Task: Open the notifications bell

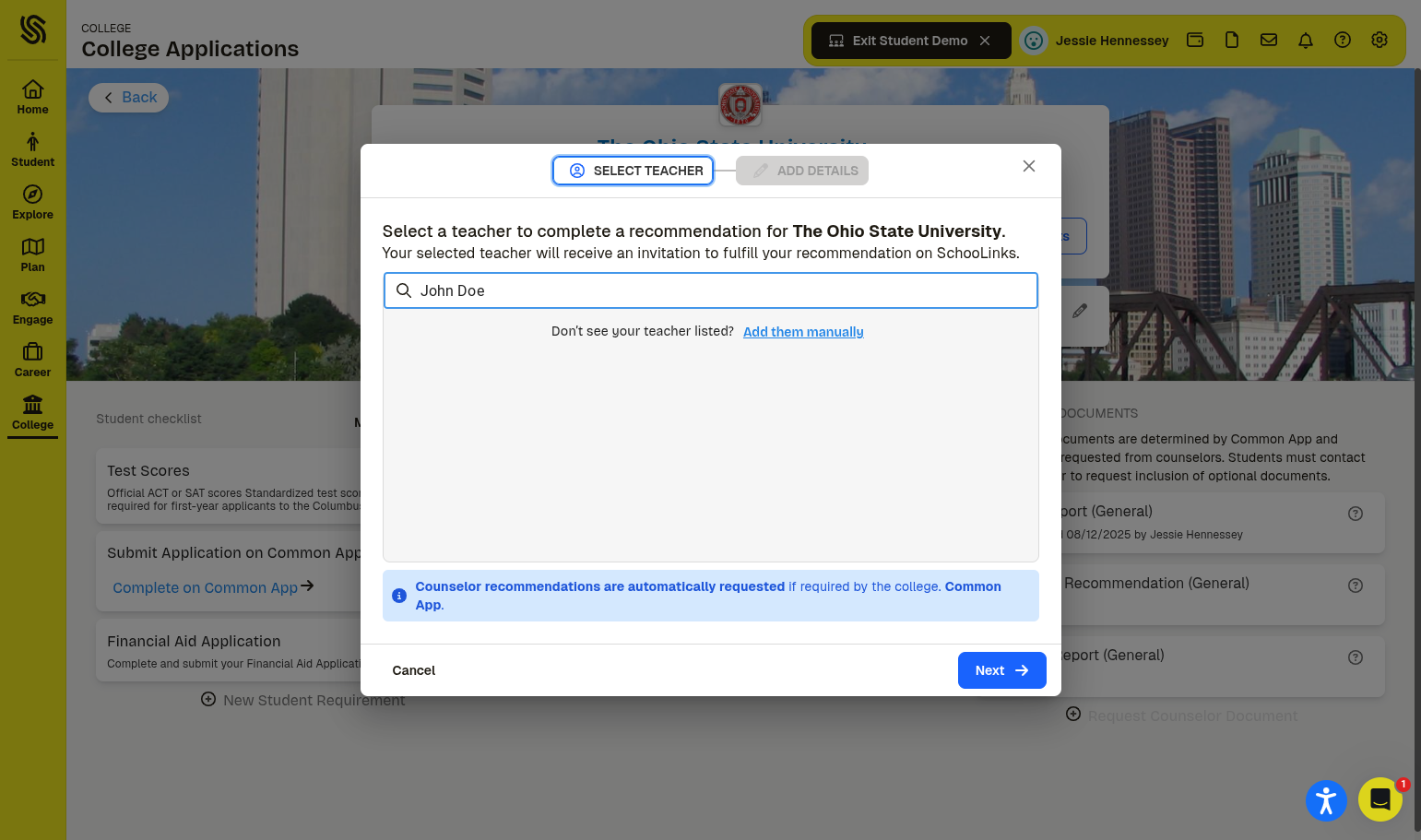Action: pyautogui.click(x=1306, y=40)
